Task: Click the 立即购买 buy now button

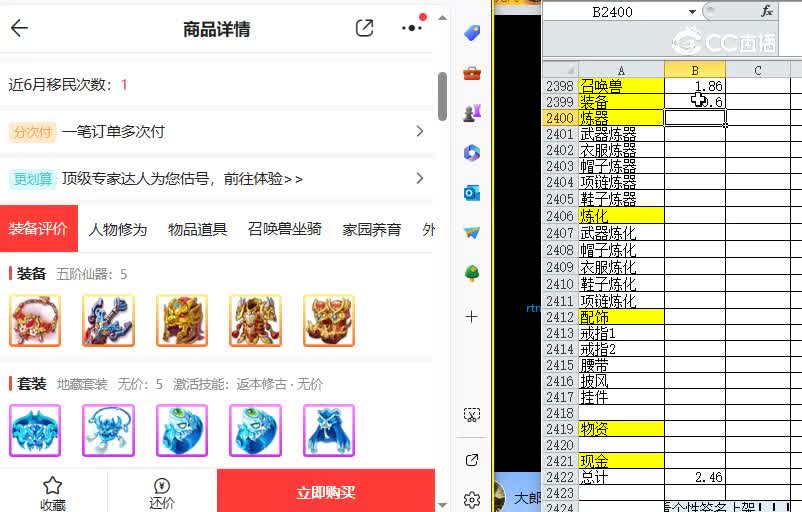Action: pos(326,492)
